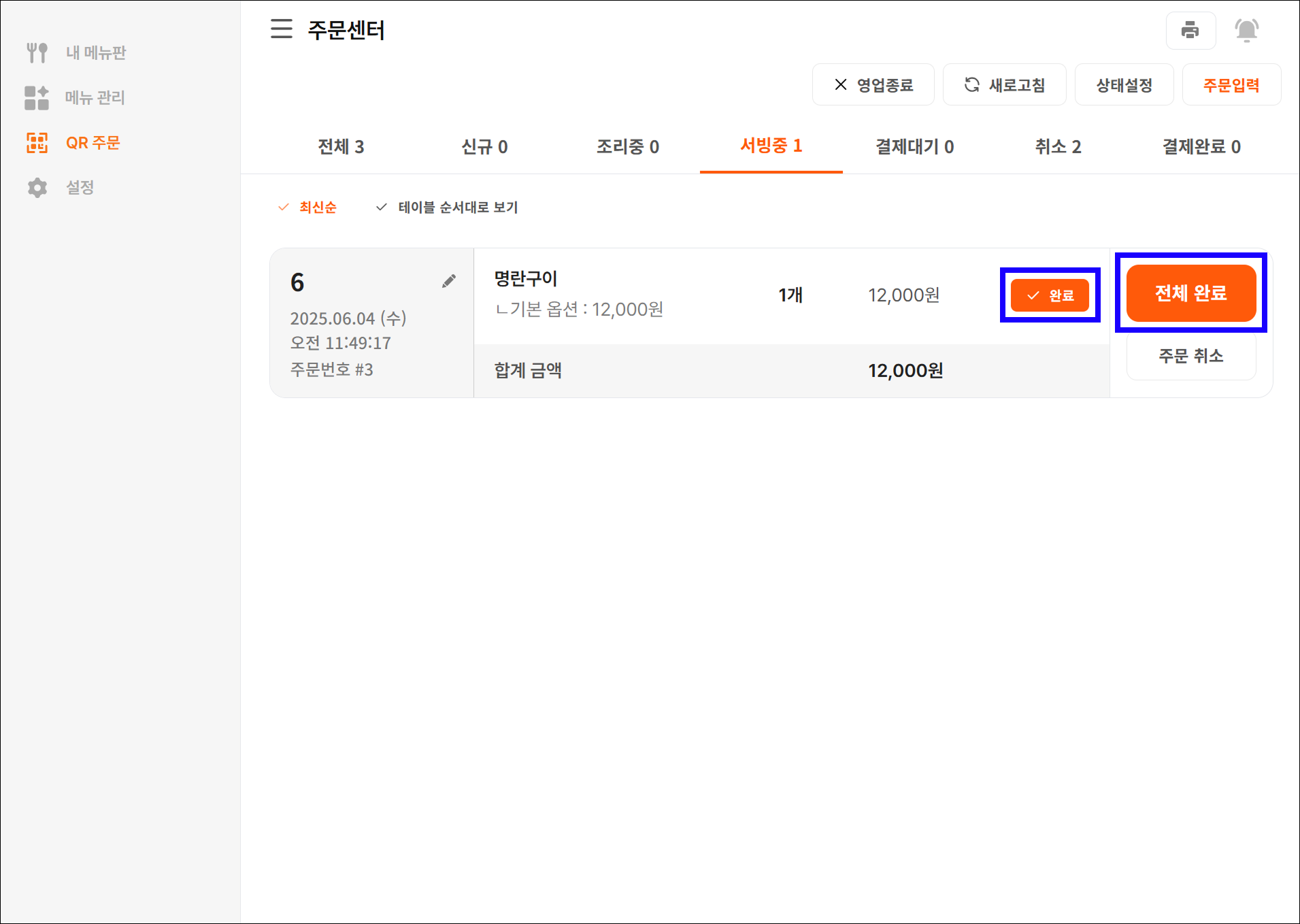Click the pencil edit icon for table 6

pos(449,281)
